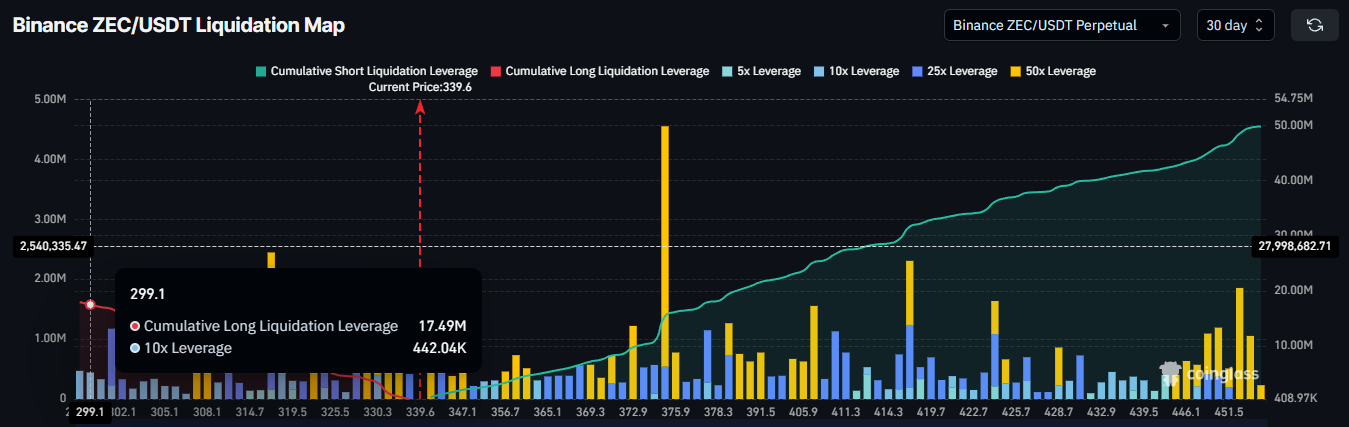Screen dimensions: 1349x427
Task: Click the green Cumulative Short legend swatch
Action: (261, 71)
